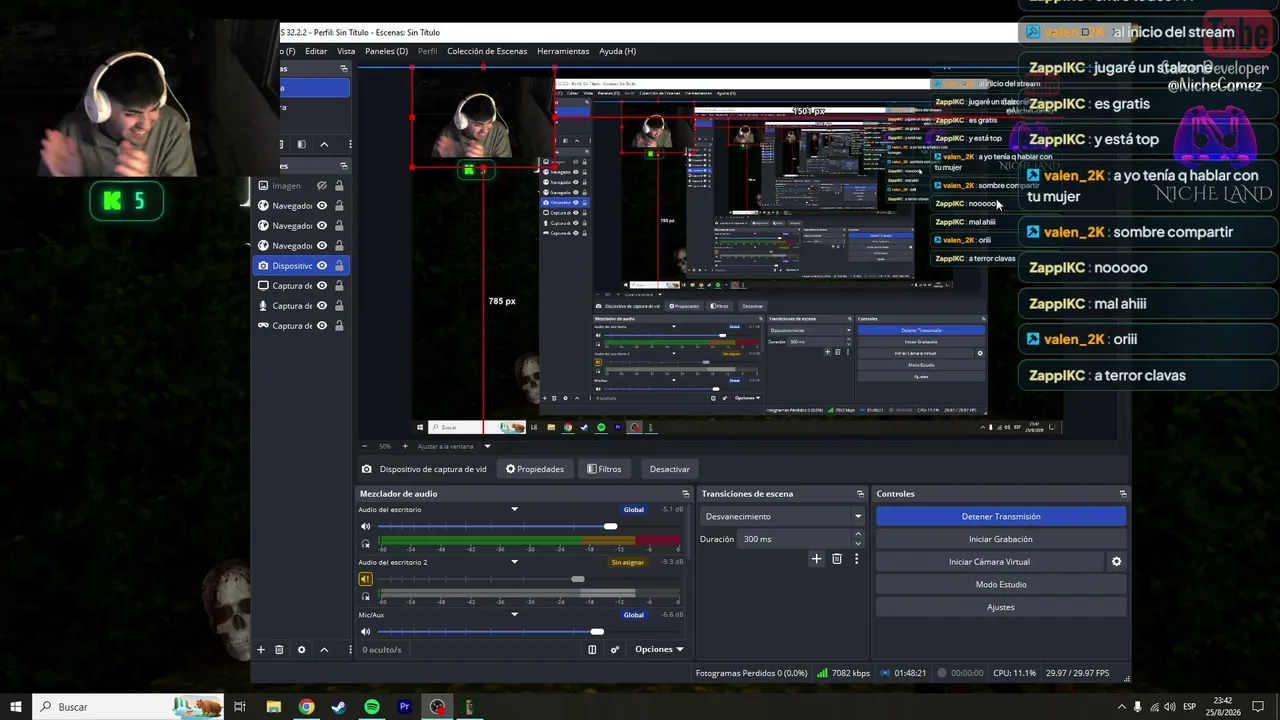1280x720 pixels.
Task: Detach the Transiciones de escena panel
Action: pyautogui.click(x=860, y=494)
